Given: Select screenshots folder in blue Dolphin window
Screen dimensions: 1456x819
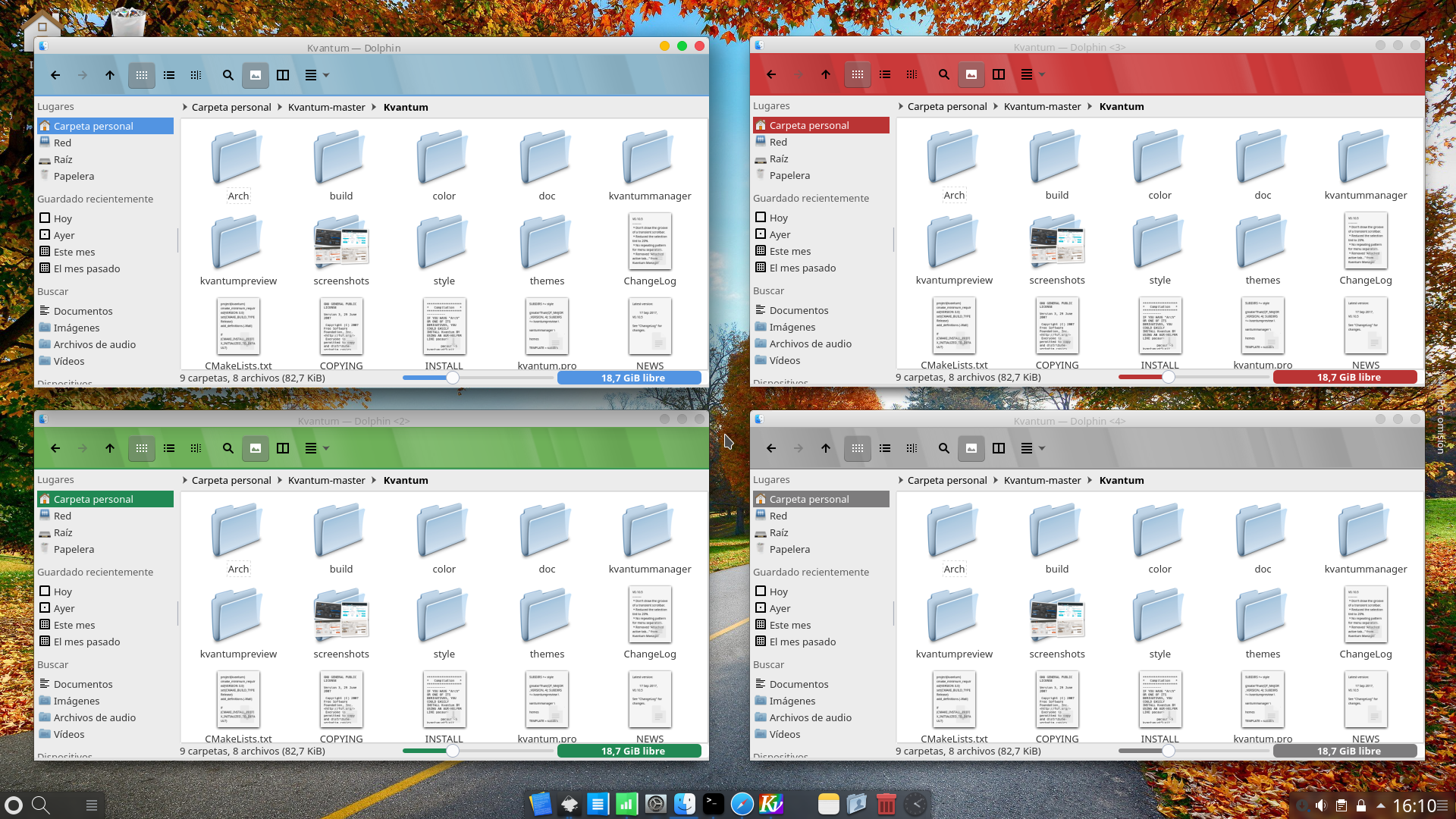Looking at the screenshot, I should pyautogui.click(x=341, y=250).
